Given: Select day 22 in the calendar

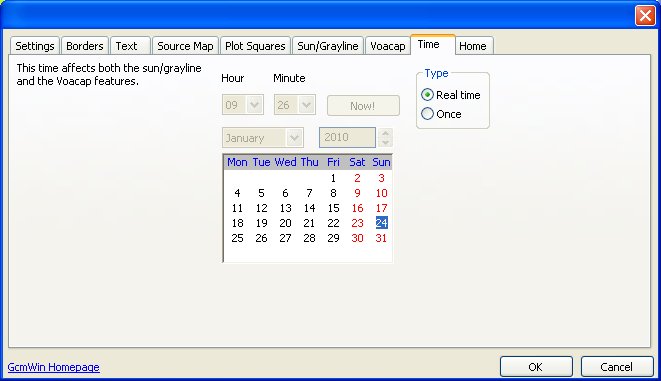Looking at the screenshot, I should click(x=333, y=223).
